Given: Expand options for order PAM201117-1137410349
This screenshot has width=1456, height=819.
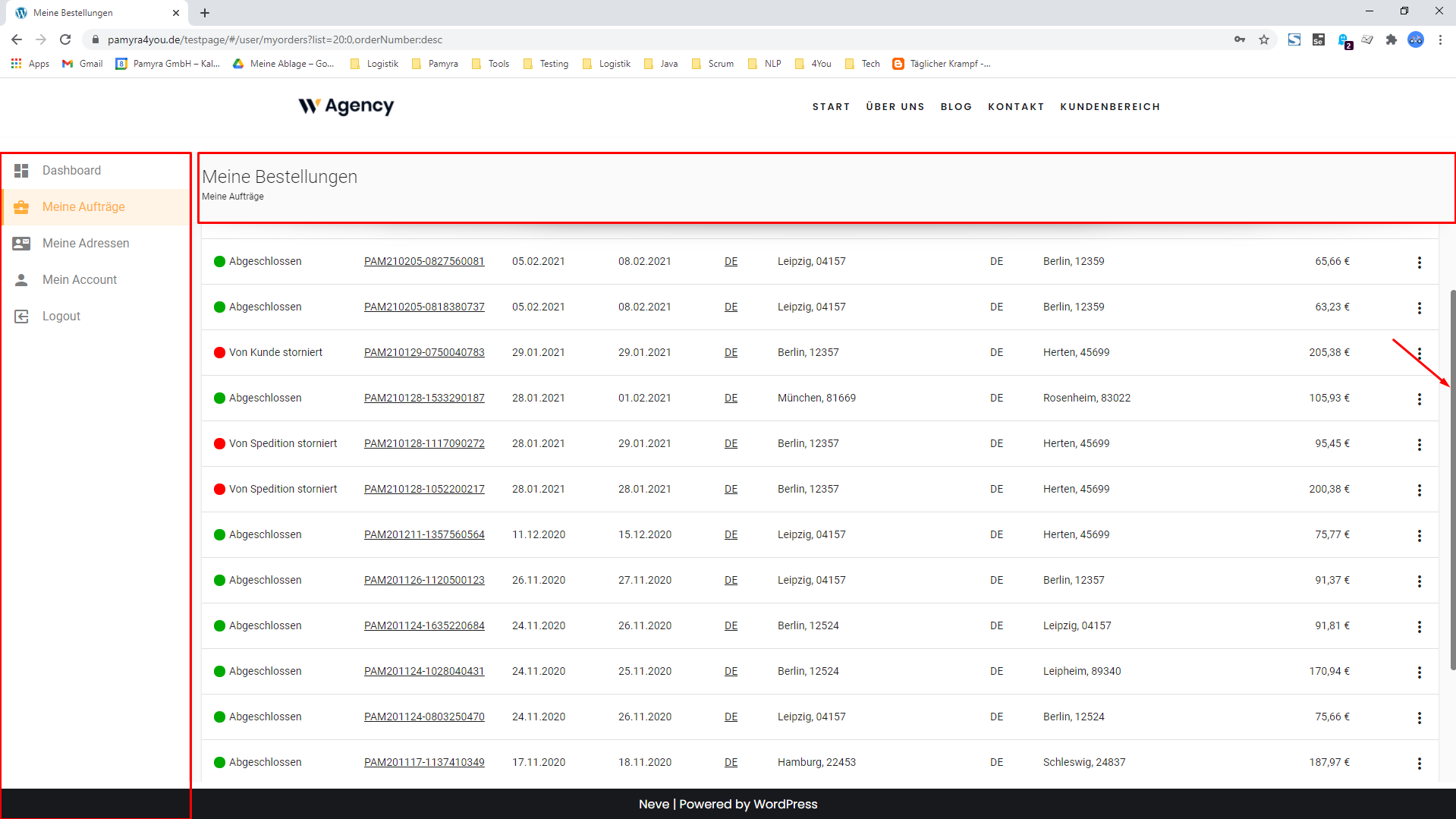Looking at the screenshot, I should coord(1419,764).
